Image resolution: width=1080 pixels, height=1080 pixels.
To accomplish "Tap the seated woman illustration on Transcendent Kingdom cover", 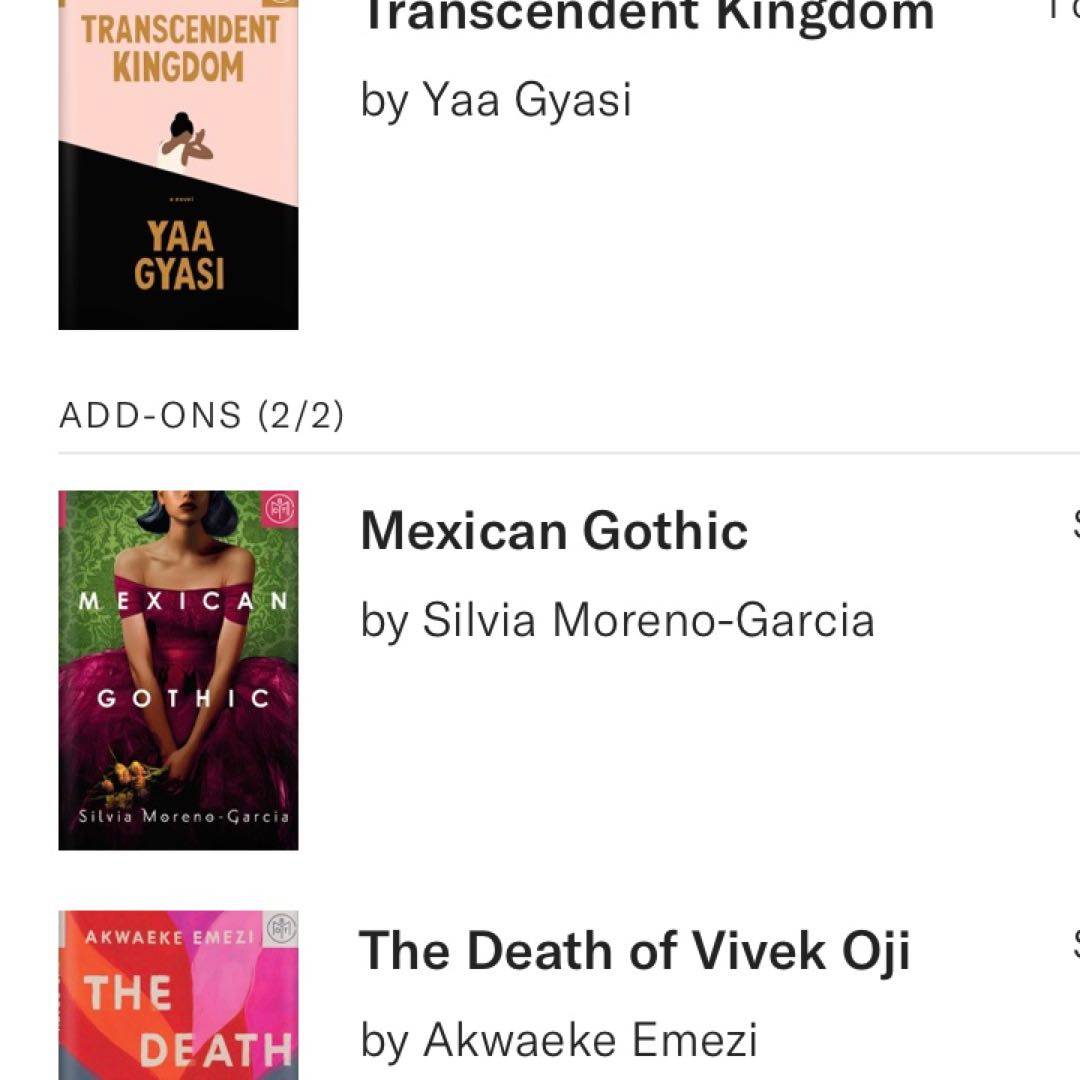I will 185,140.
